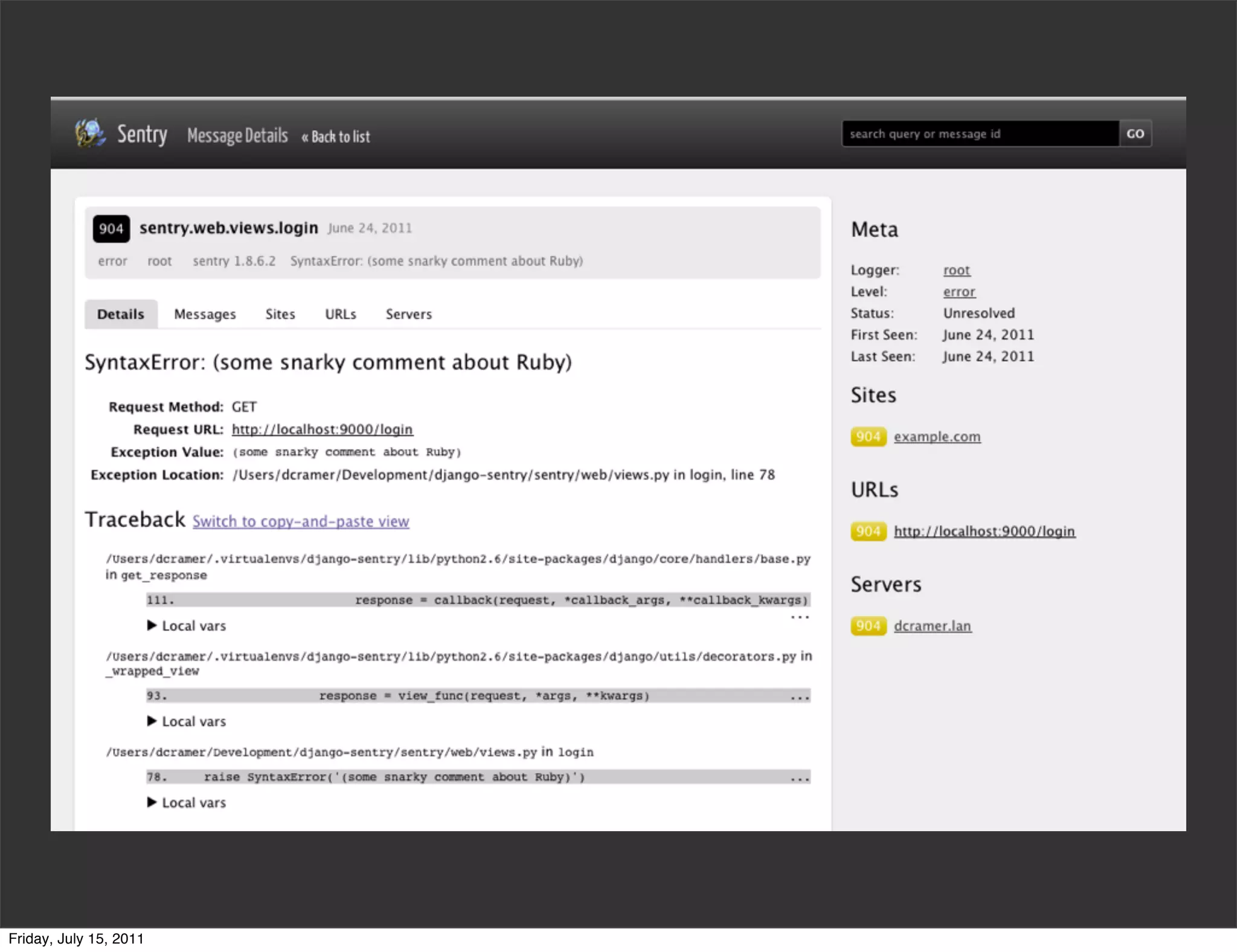Open the Request URL localhost:9000/login link

tap(322, 429)
